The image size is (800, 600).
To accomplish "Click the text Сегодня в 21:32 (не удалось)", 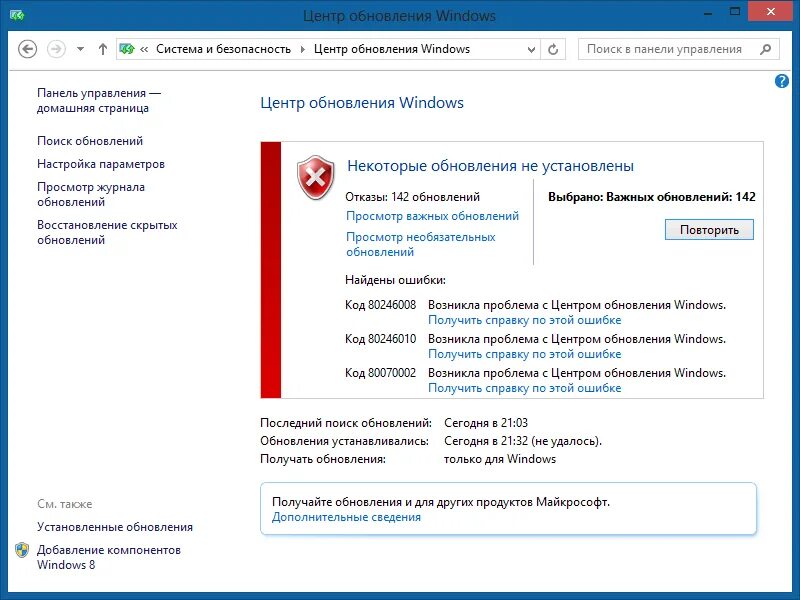I will point(523,441).
